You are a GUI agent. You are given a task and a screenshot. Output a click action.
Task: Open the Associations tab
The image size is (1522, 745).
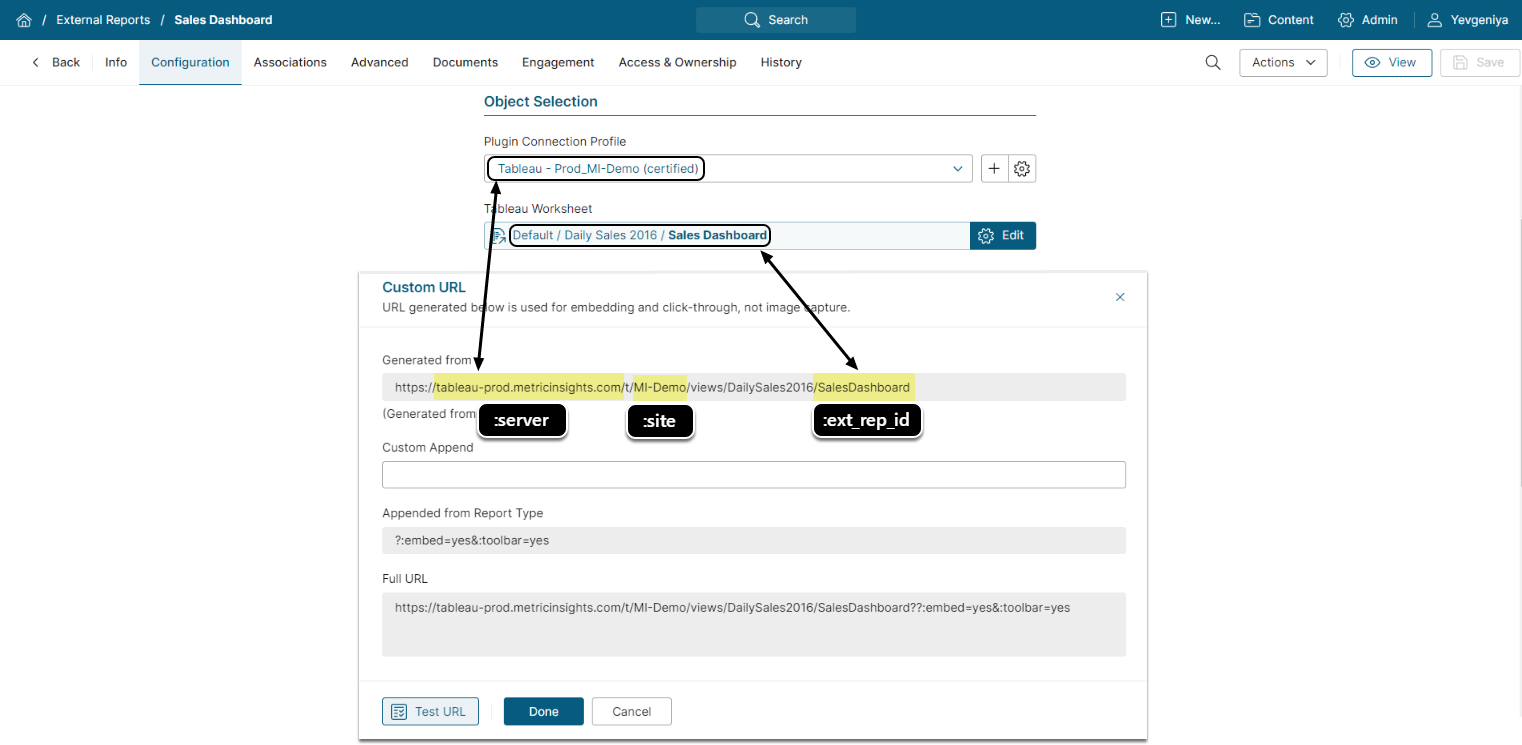point(290,62)
